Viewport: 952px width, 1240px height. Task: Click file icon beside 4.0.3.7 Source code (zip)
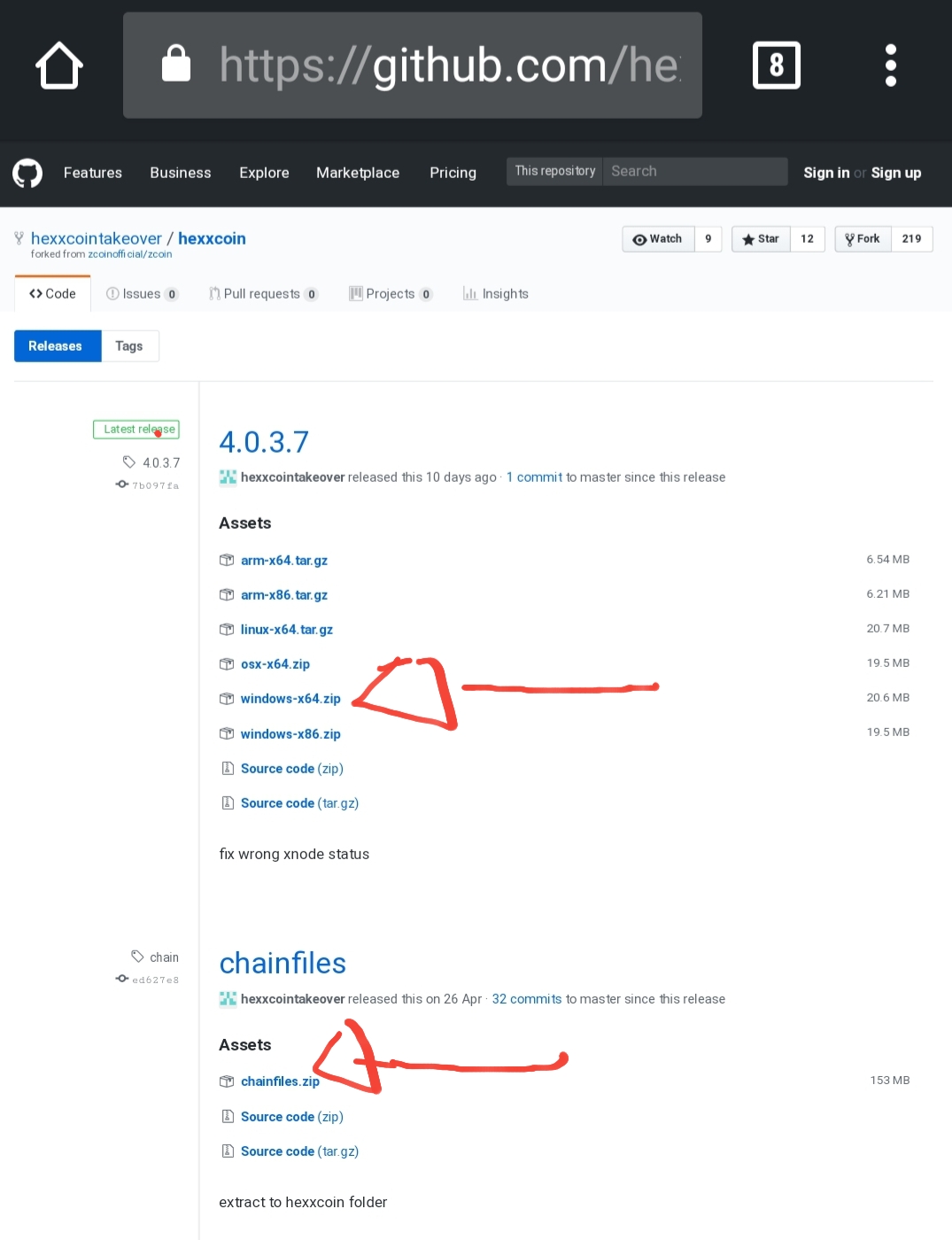(x=228, y=769)
